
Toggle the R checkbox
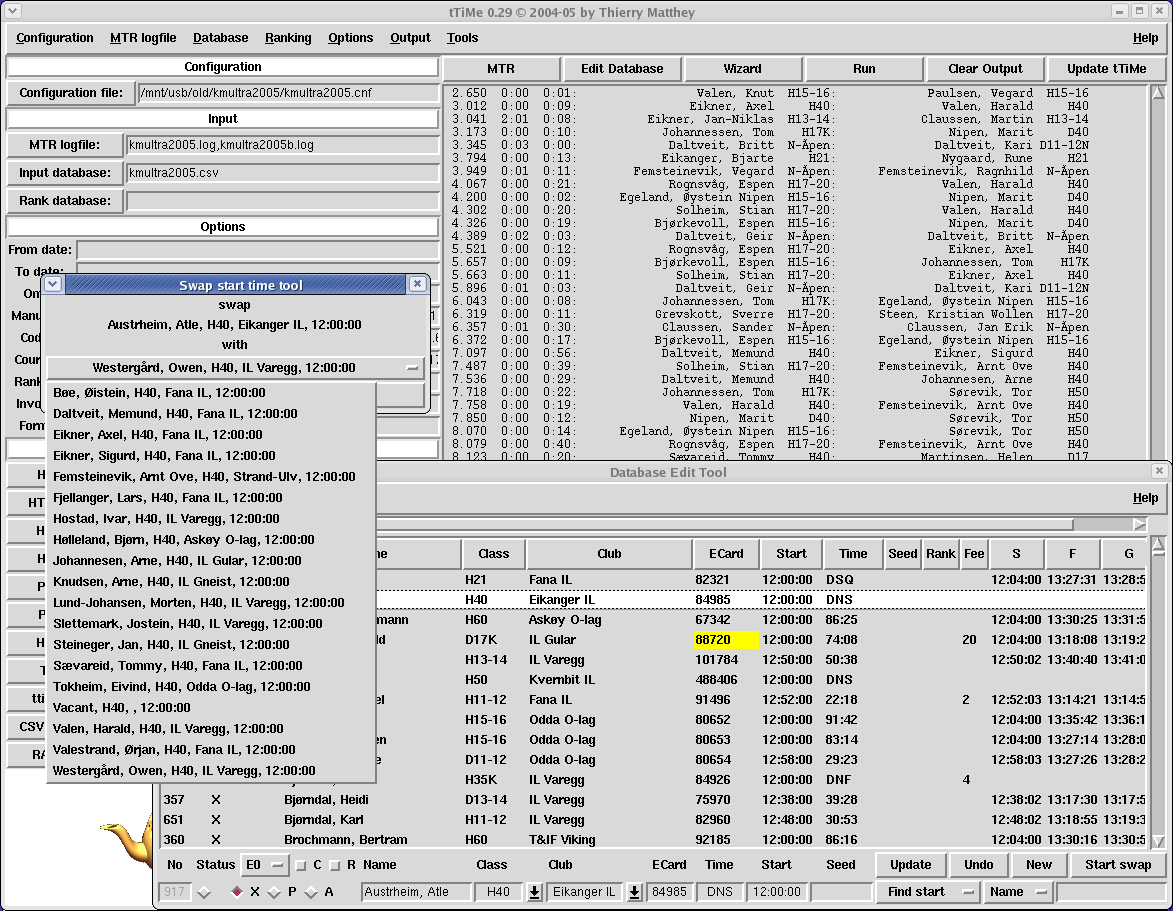(x=335, y=865)
